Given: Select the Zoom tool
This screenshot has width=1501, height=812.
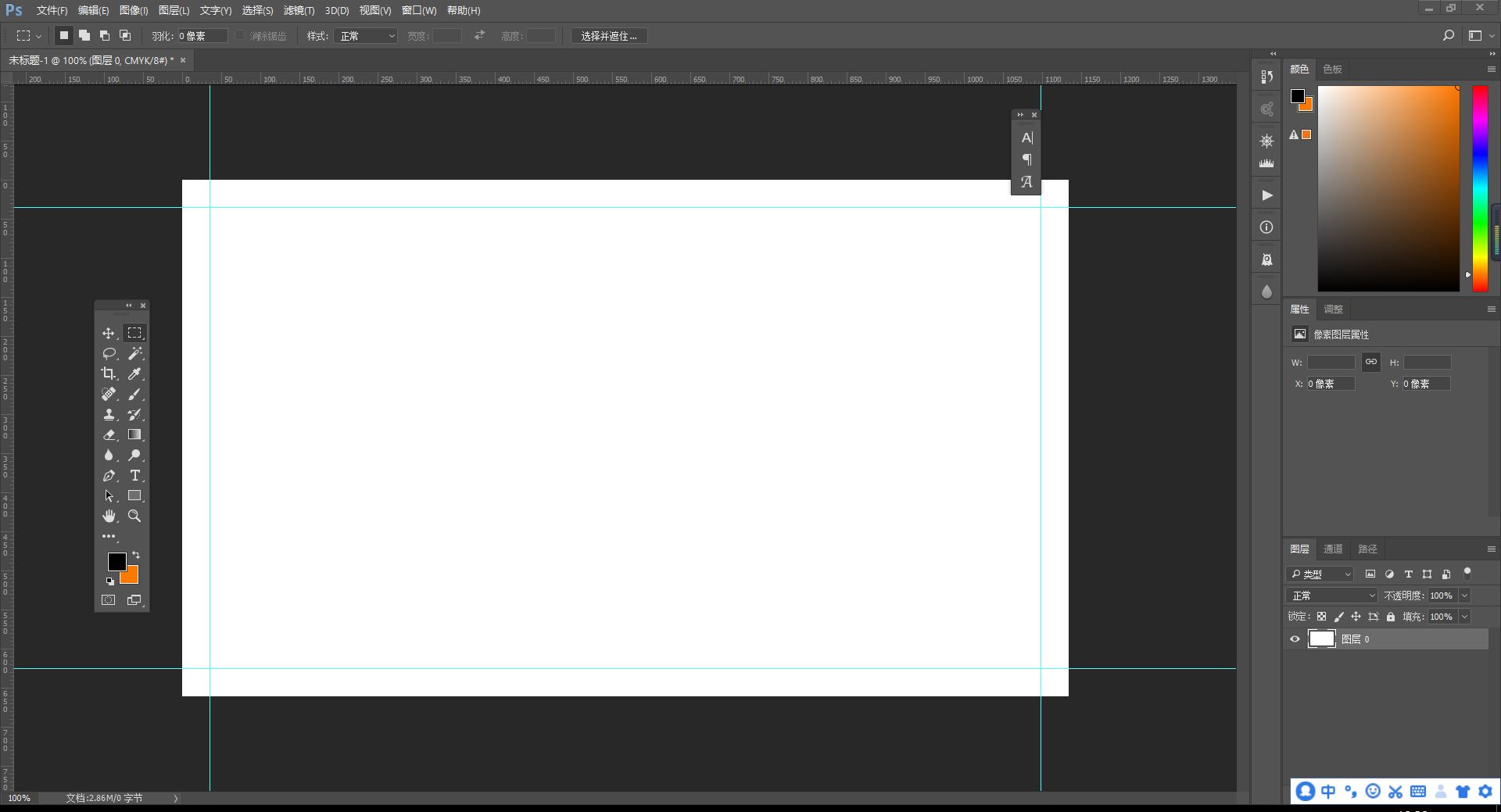Looking at the screenshot, I should 134,516.
